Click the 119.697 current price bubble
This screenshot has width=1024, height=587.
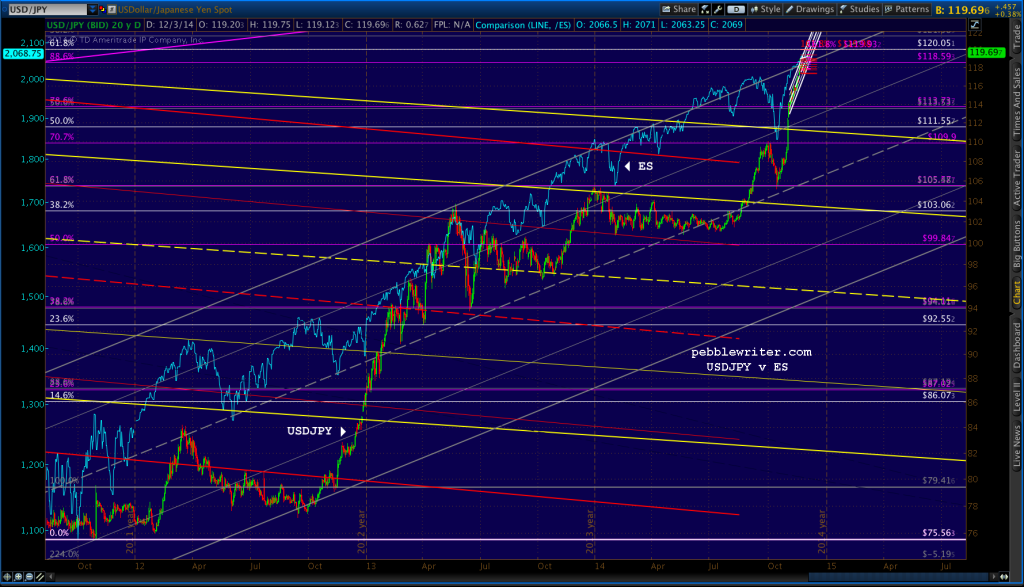986,52
